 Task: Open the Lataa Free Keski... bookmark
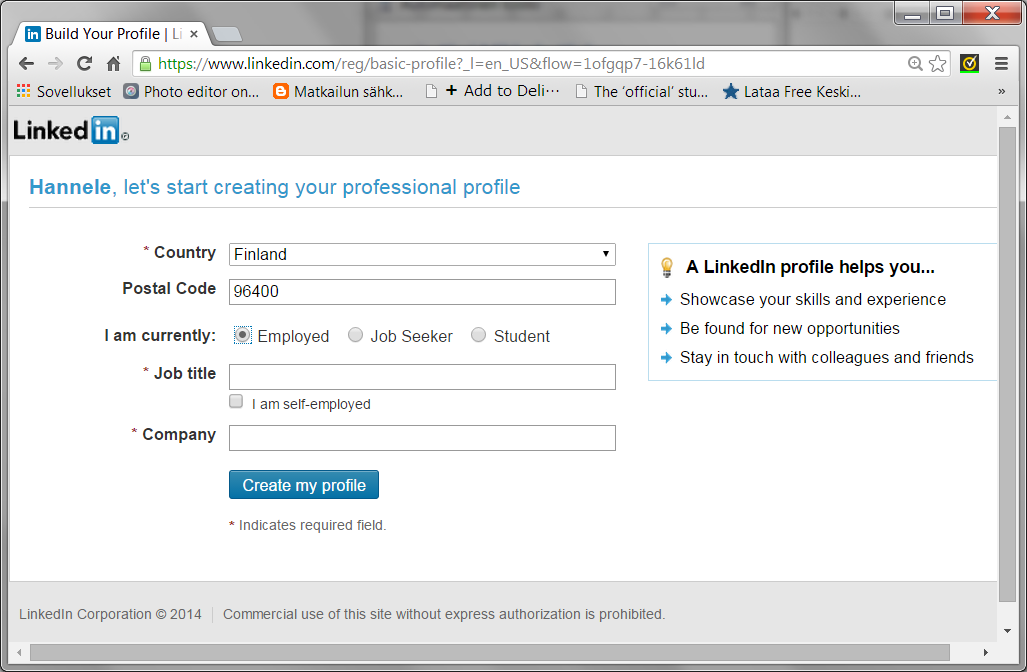click(x=791, y=92)
